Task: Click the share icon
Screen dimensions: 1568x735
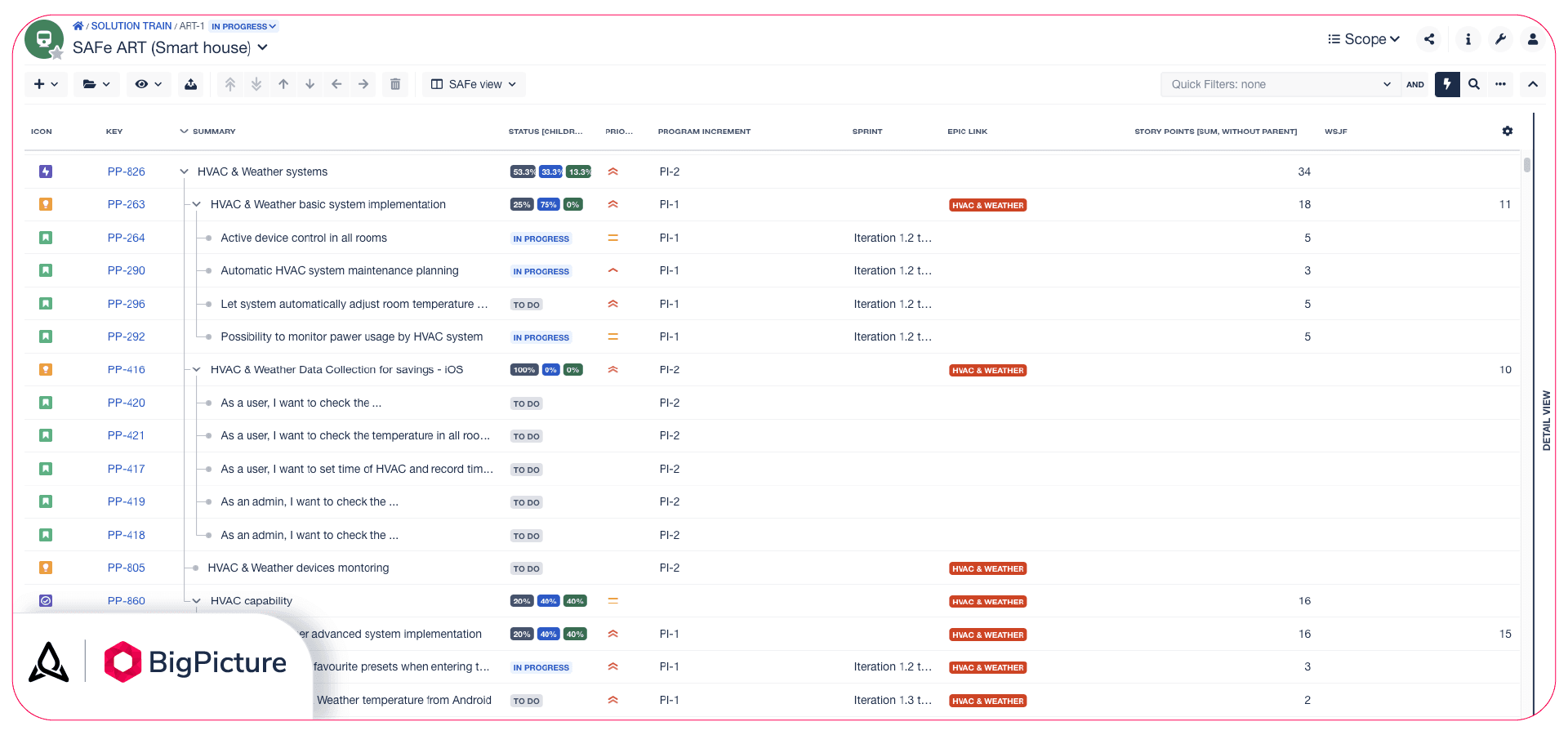Action: 1429,39
